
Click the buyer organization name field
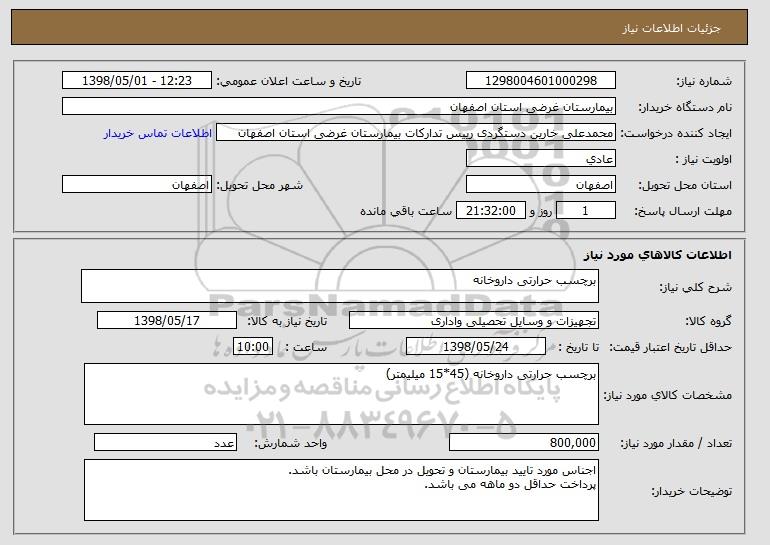click(339, 107)
